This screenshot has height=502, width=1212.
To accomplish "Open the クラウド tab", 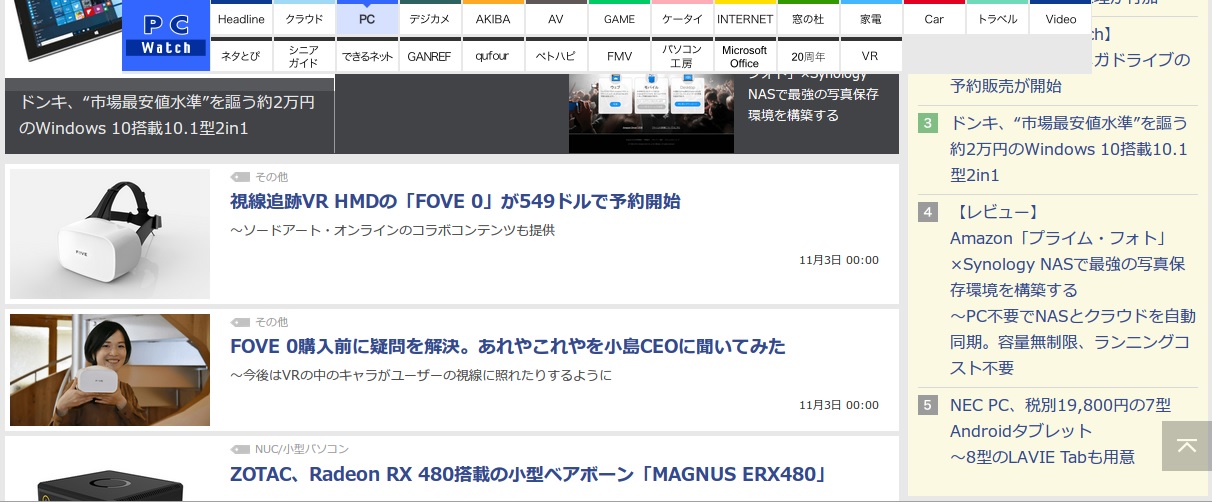I will point(304,19).
